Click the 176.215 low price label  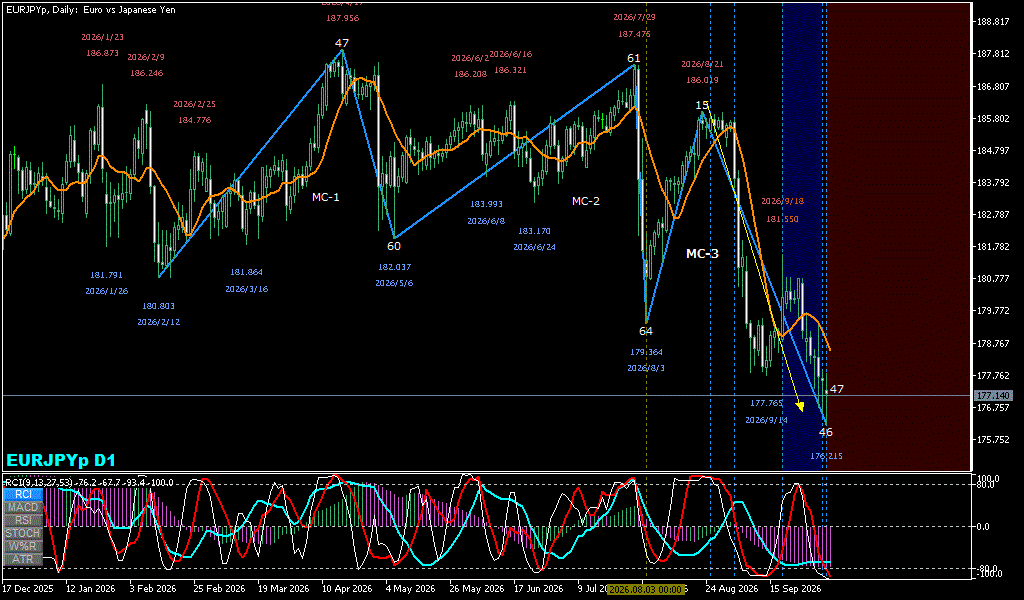826,456
